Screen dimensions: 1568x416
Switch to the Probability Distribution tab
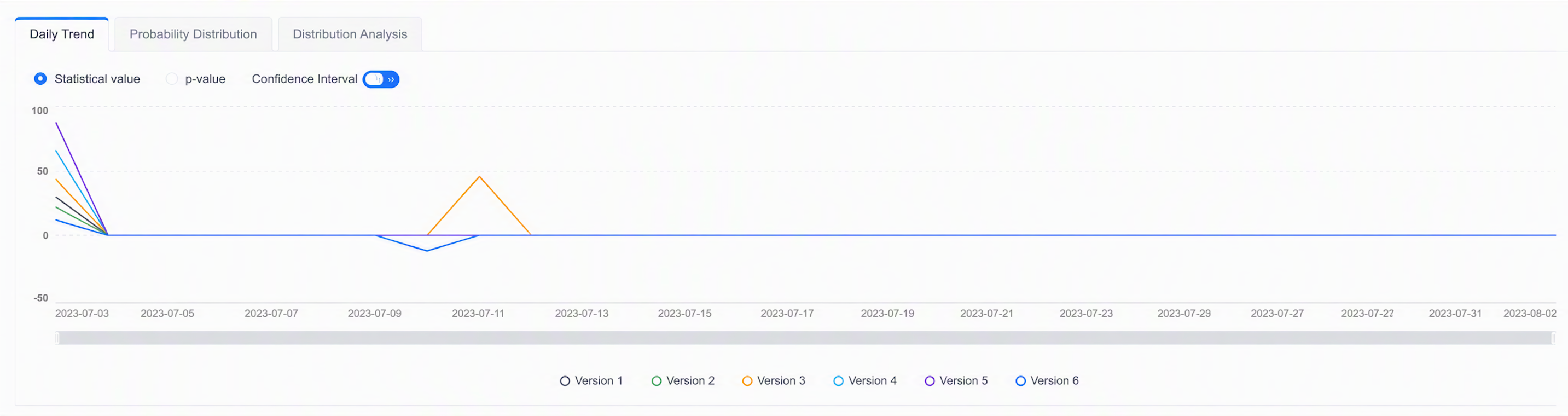click(x=193, y=34)
